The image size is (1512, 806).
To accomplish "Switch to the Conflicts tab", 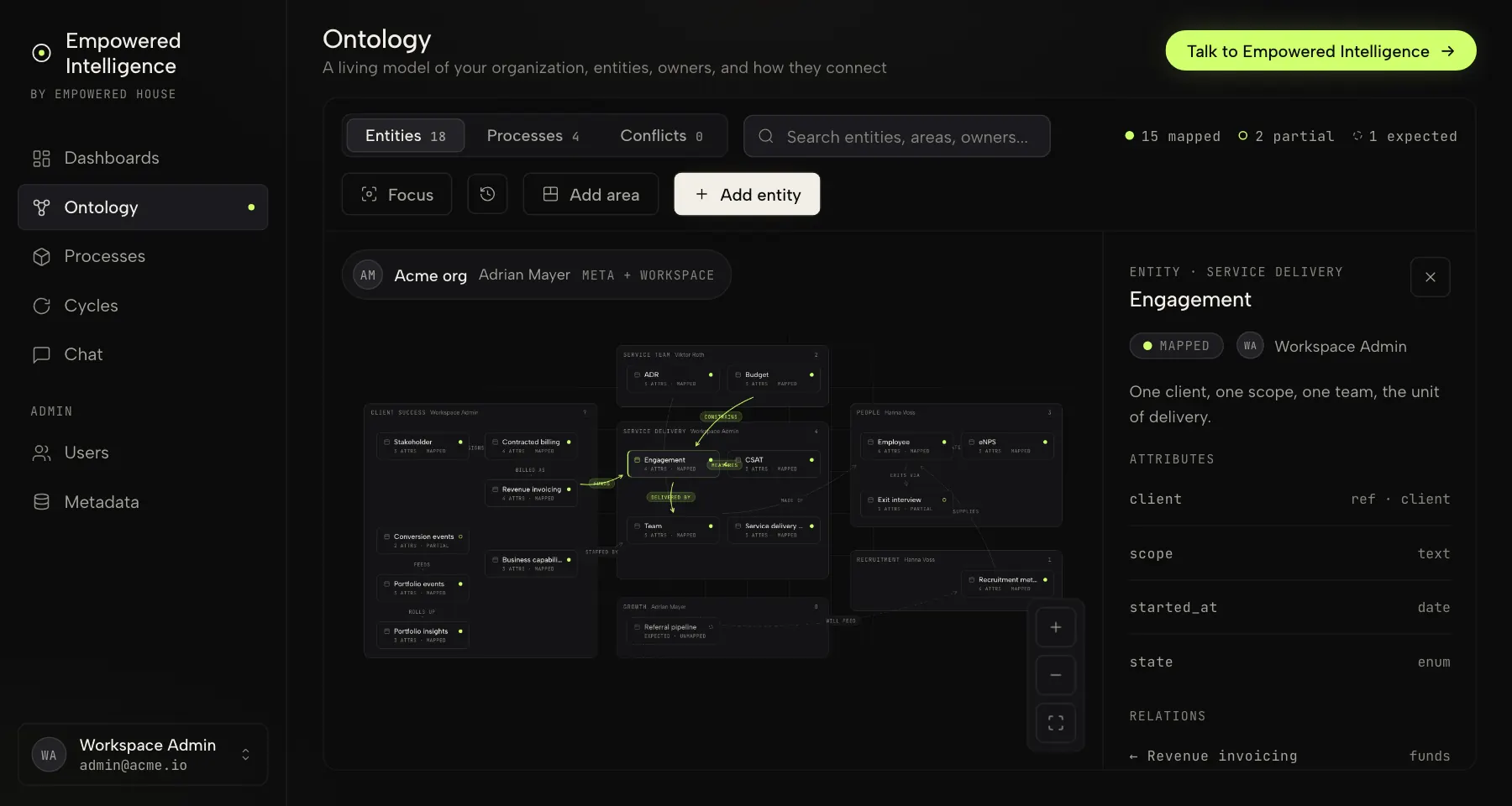I will (x=661, y=136).
